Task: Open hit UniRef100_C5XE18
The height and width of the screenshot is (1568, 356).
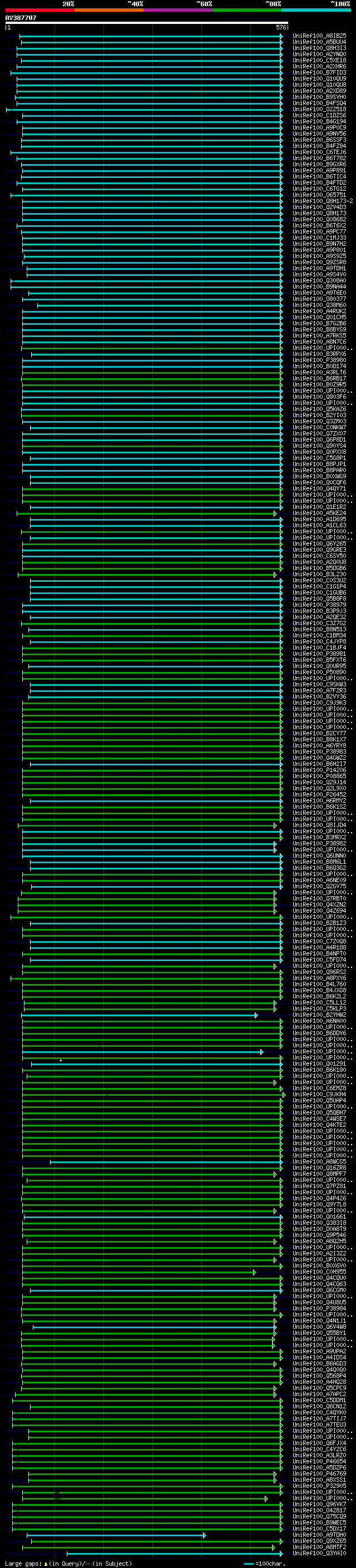Action: coord(319,60)
